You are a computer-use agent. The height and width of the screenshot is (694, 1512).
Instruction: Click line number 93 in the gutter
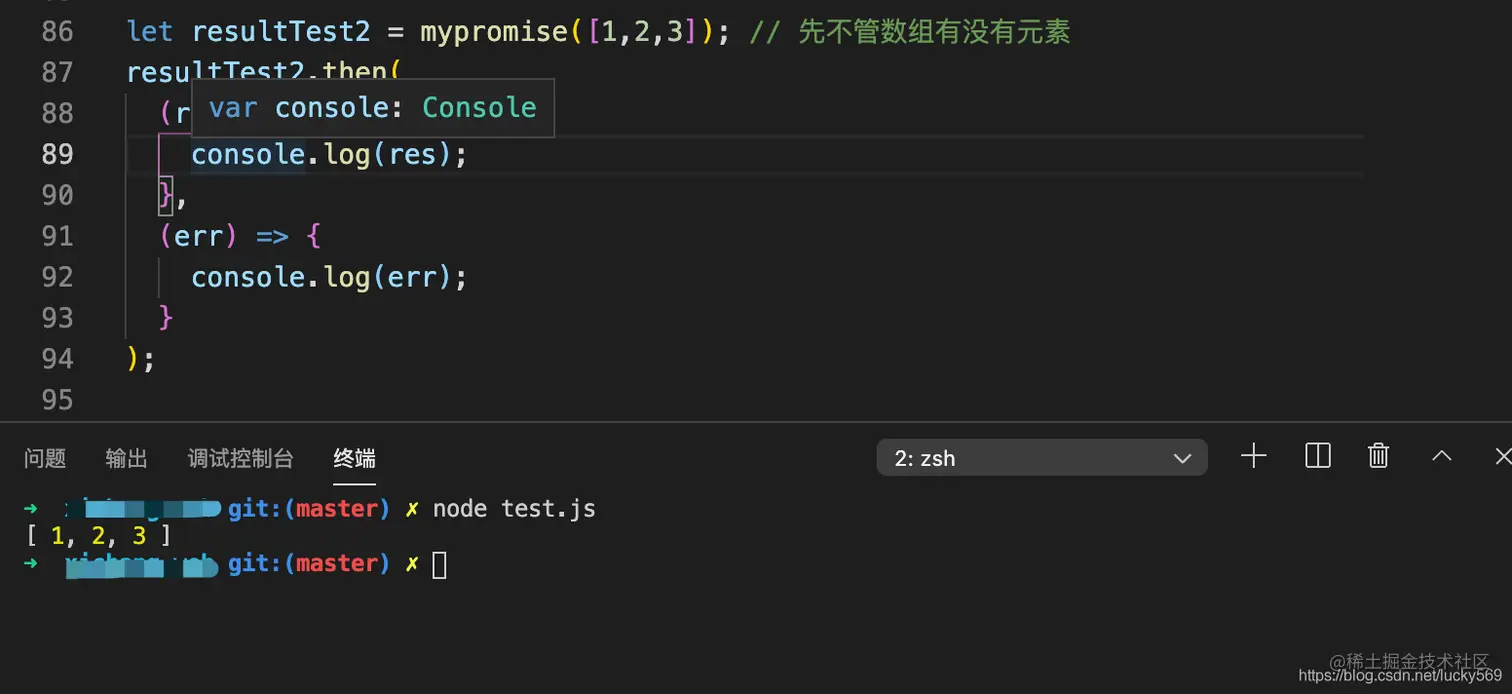(x=58, y=318)
